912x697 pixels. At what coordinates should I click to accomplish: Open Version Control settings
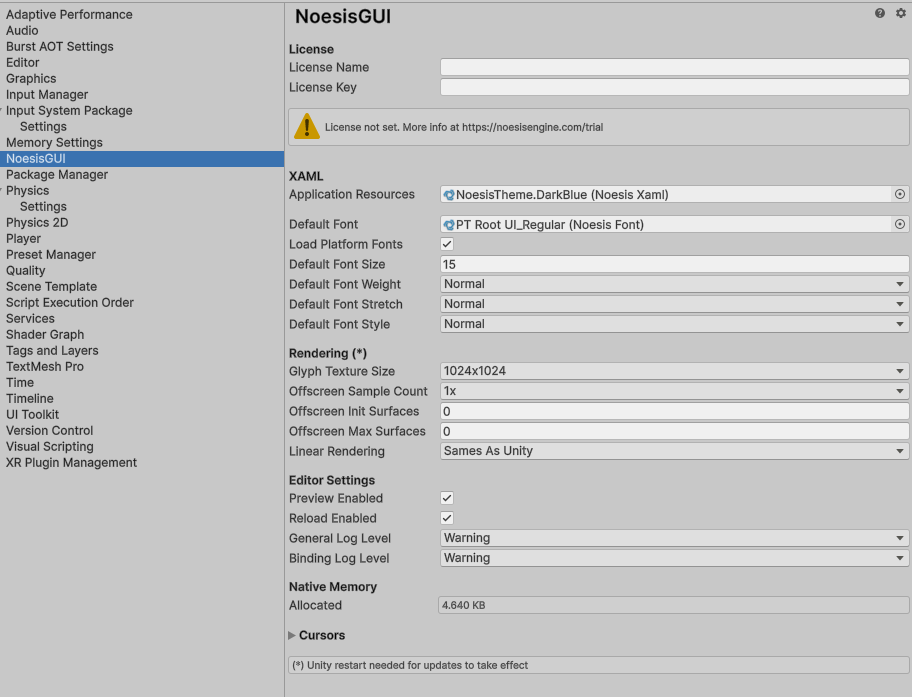click(49, 431)
